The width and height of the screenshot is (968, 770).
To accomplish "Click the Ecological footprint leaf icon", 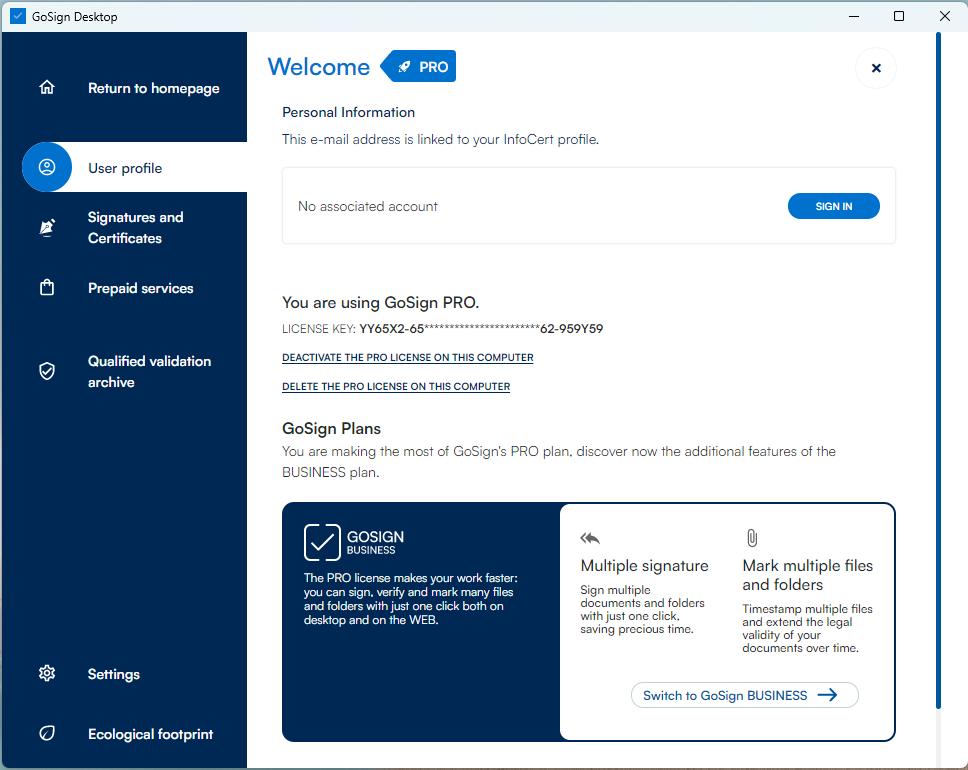I will pos(47,734).
